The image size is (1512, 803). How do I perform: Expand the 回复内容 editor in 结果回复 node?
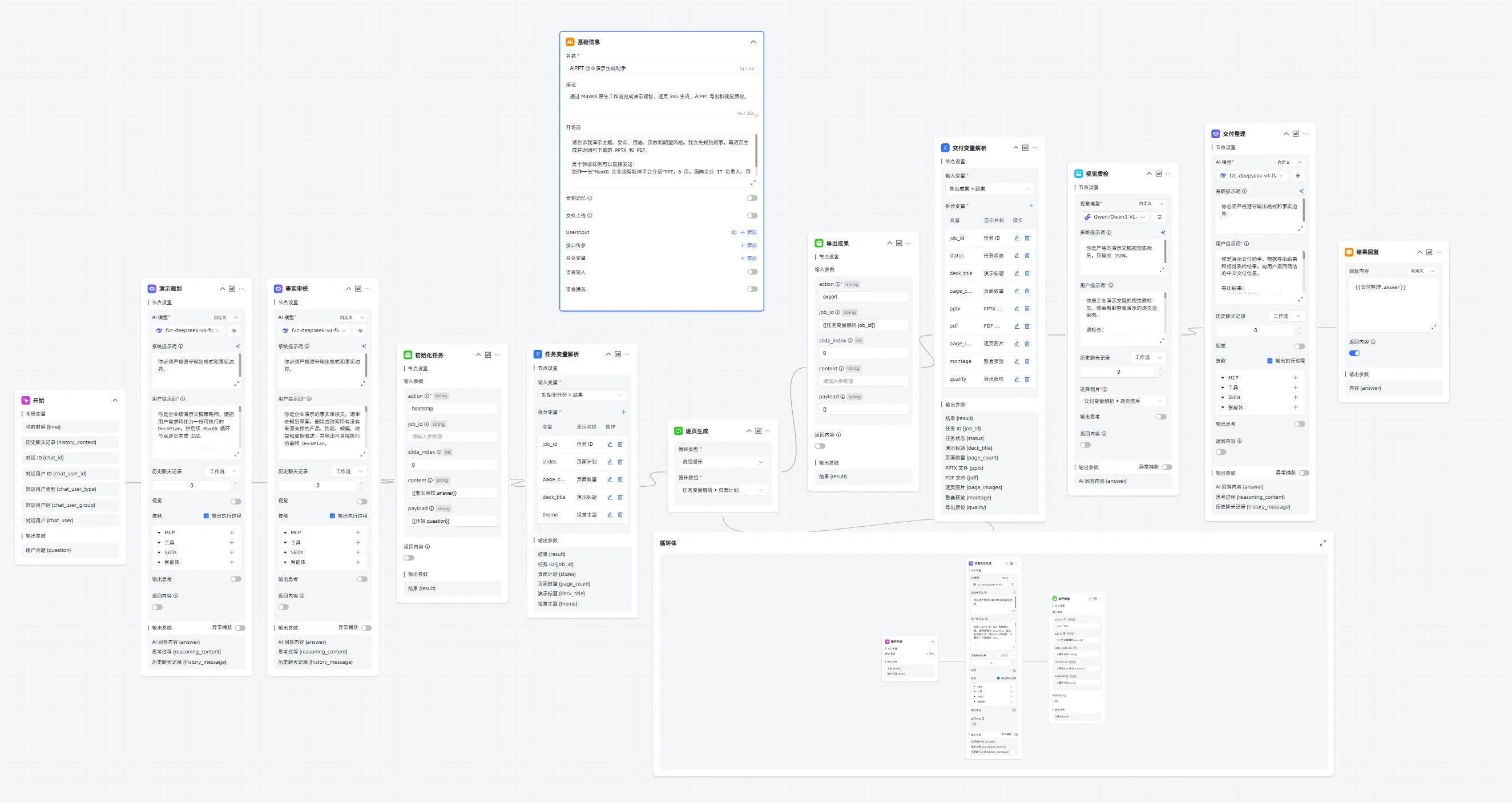1434,327
